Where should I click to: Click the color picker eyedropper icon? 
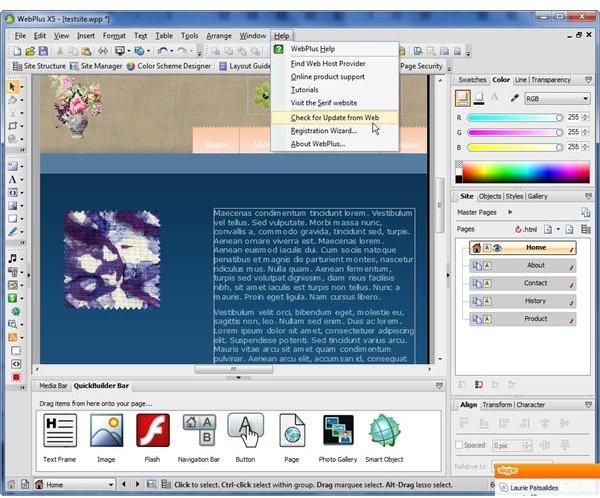[515, 98]
